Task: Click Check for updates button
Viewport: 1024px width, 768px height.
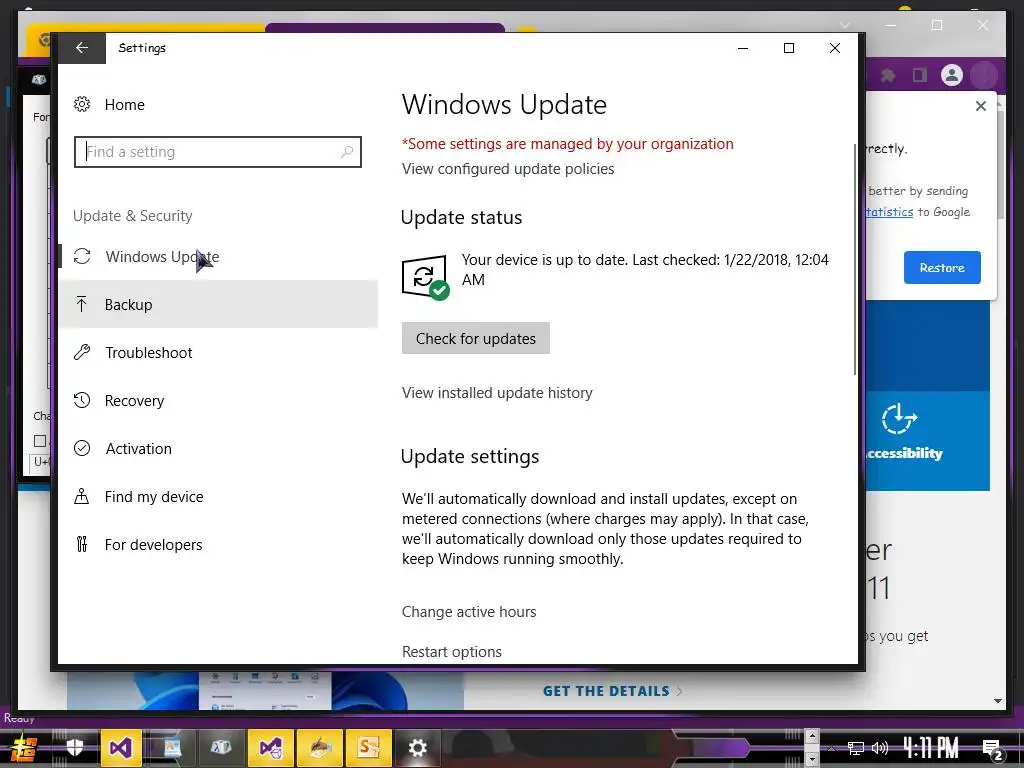Action: (475, 338)
